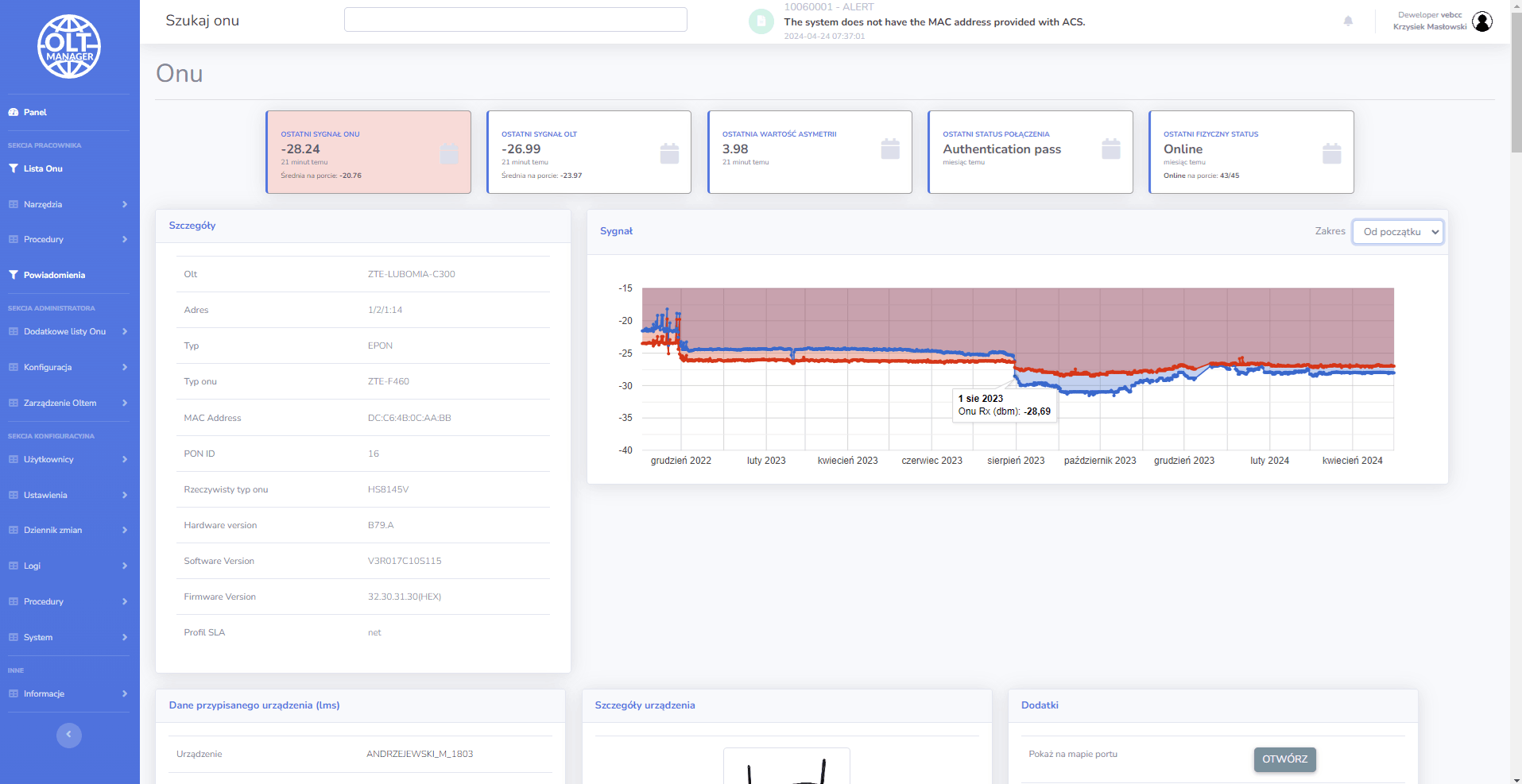Open the 10060001 ALERT notification
Image resolution: width=1522 pixels, height=784 pixels.
pos(934,21)
